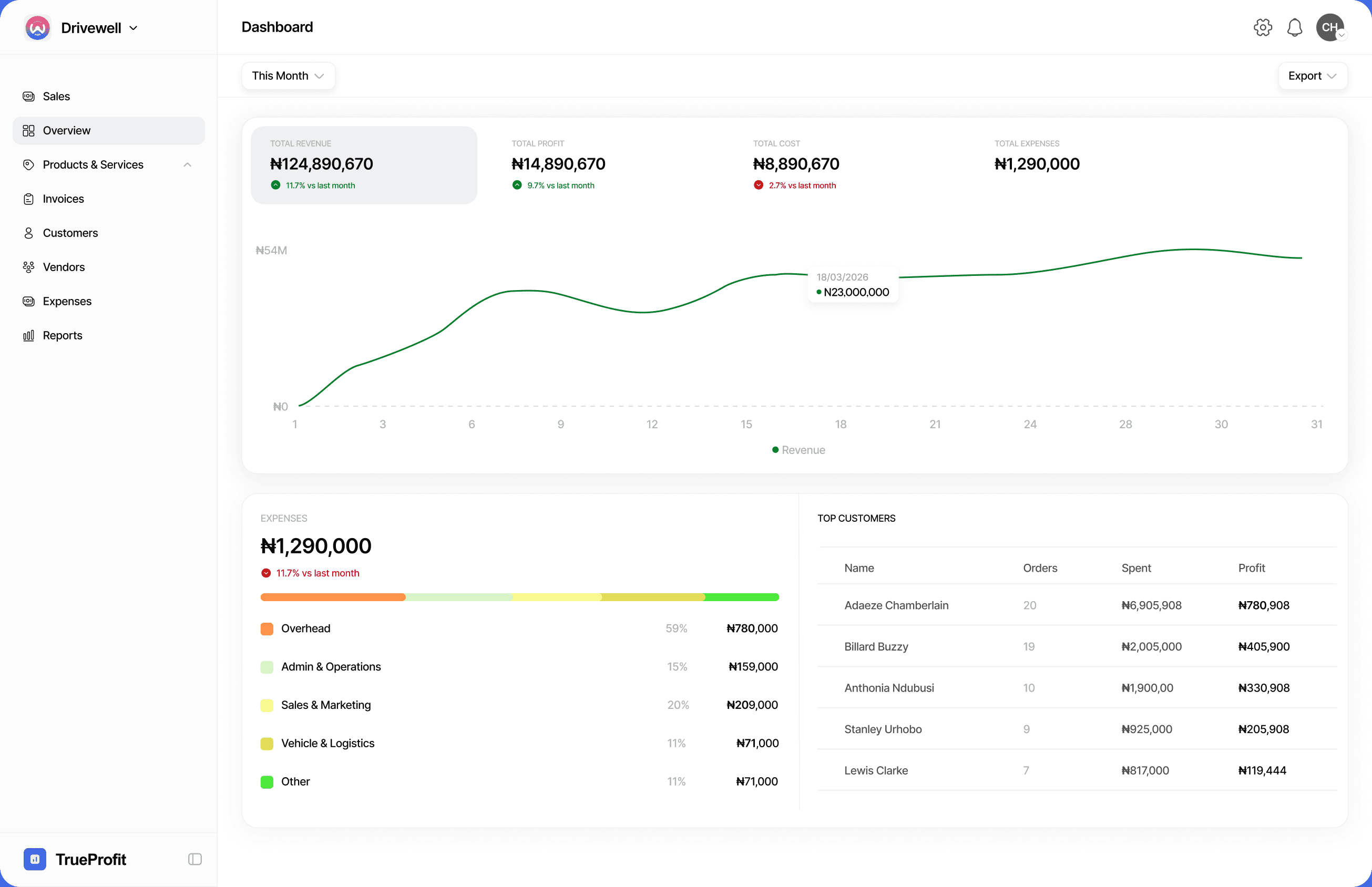Click the Vendors group icon

28,266
